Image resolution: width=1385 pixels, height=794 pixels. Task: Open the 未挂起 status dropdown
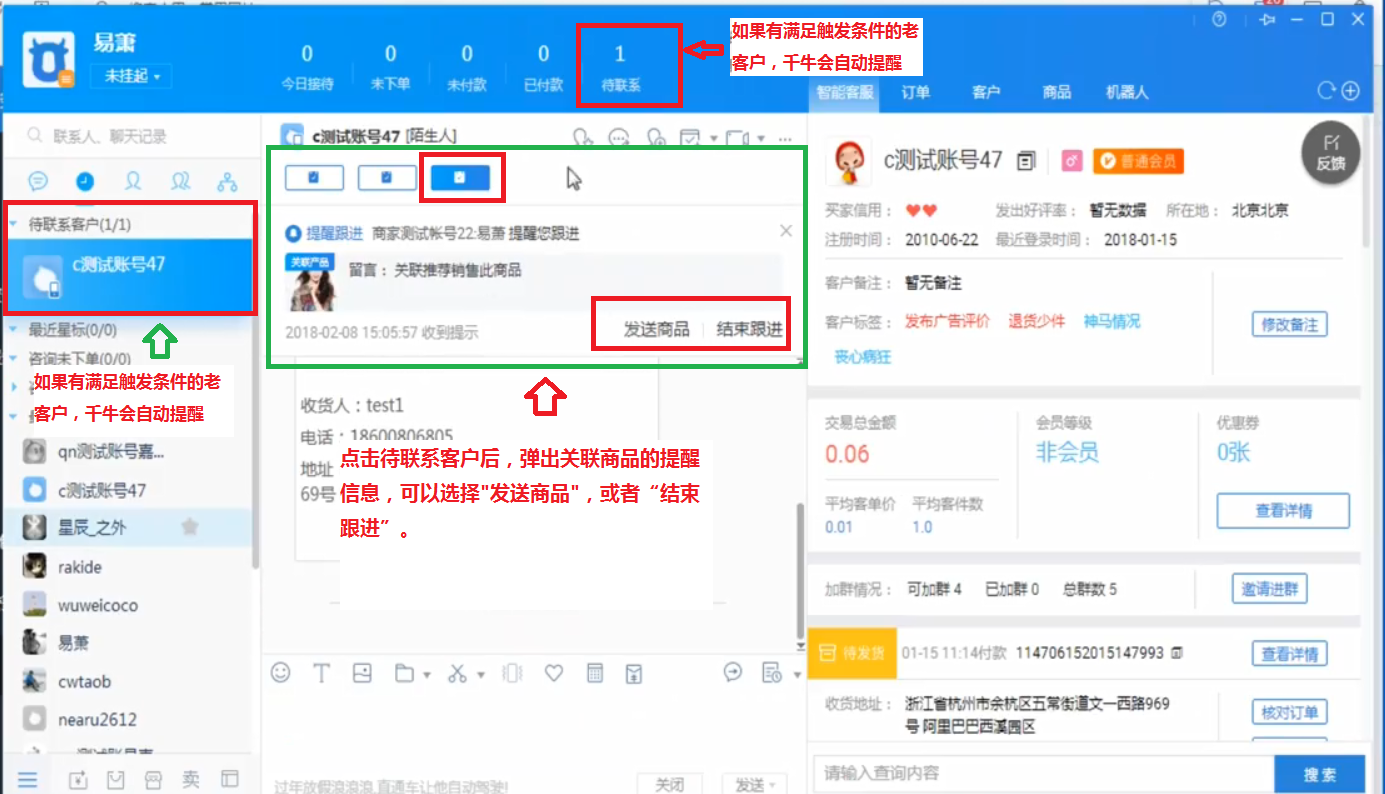(131, 76)
